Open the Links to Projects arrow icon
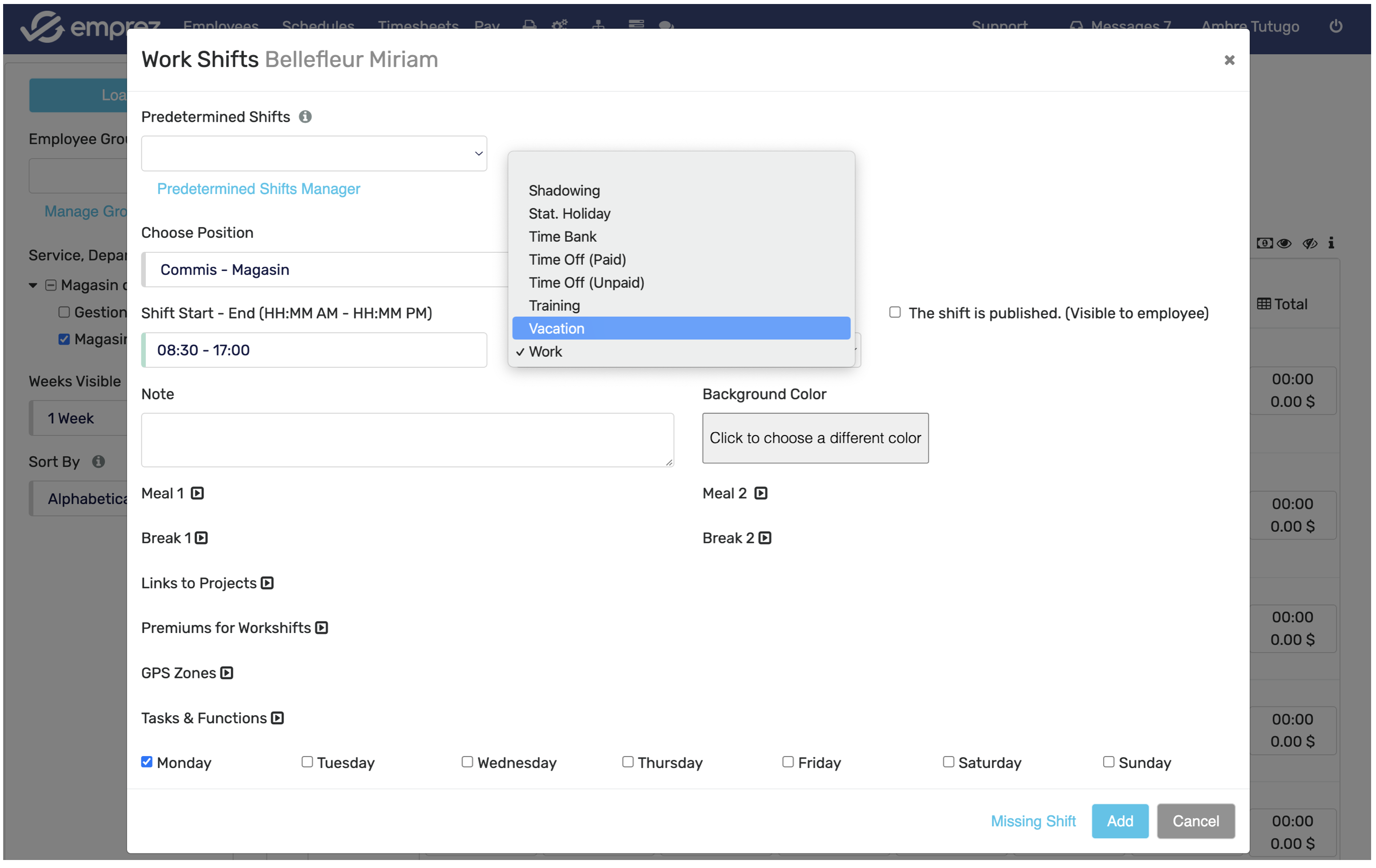The width and height of the screenshot is (1376, 868). [268, 583]
